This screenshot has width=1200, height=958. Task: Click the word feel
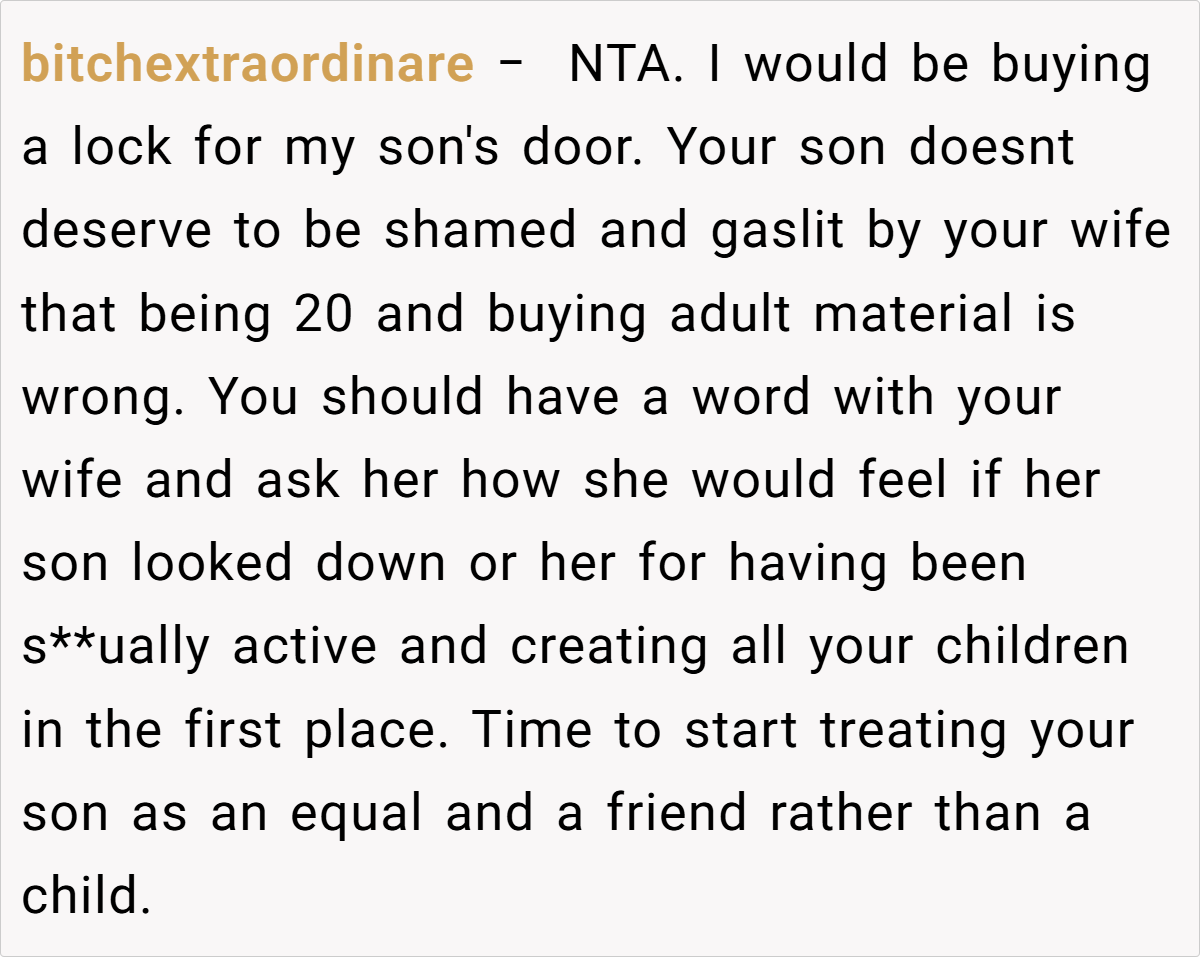(902, 480)
